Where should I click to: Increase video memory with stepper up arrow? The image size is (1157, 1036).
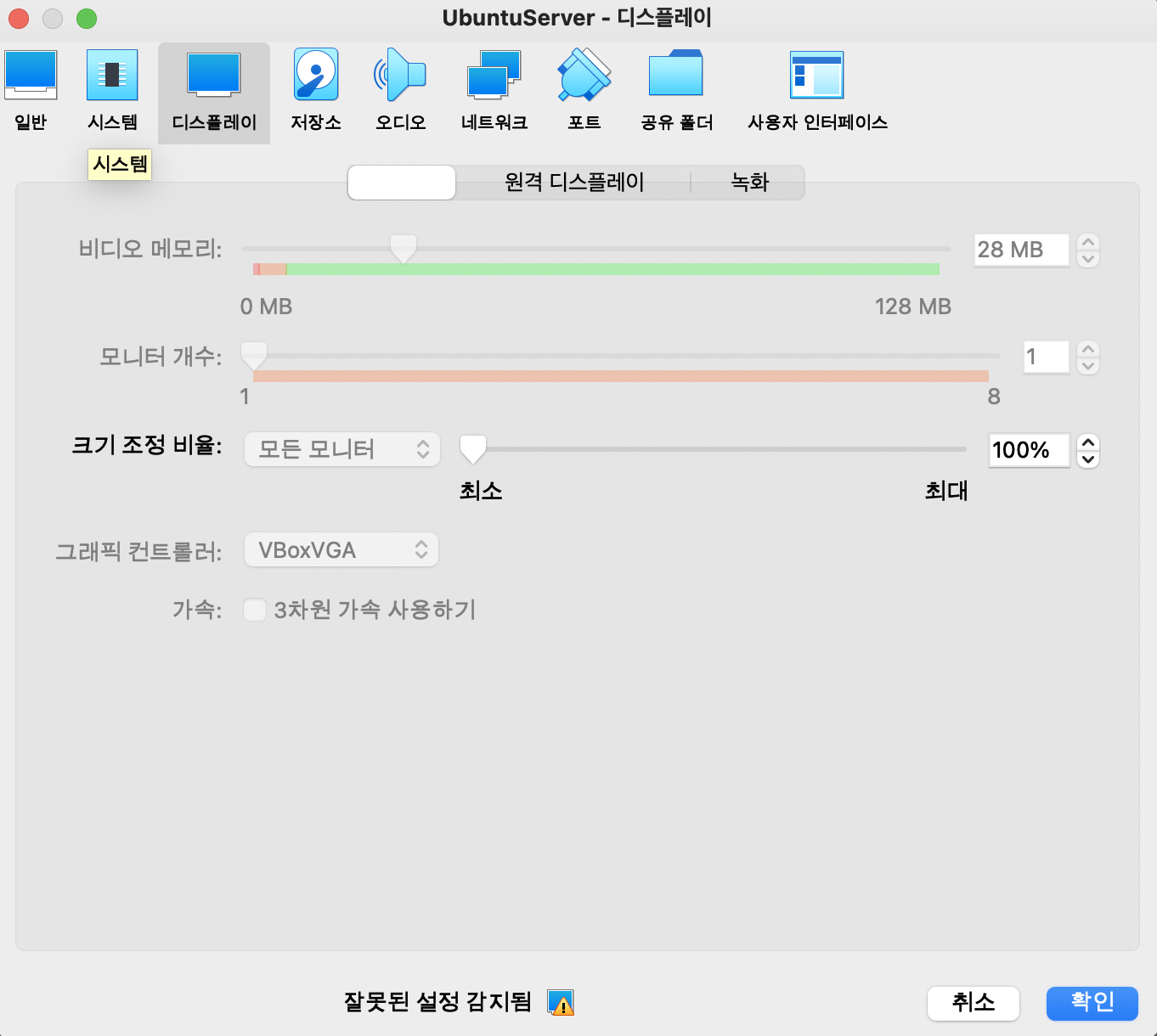click(1088, 242)
